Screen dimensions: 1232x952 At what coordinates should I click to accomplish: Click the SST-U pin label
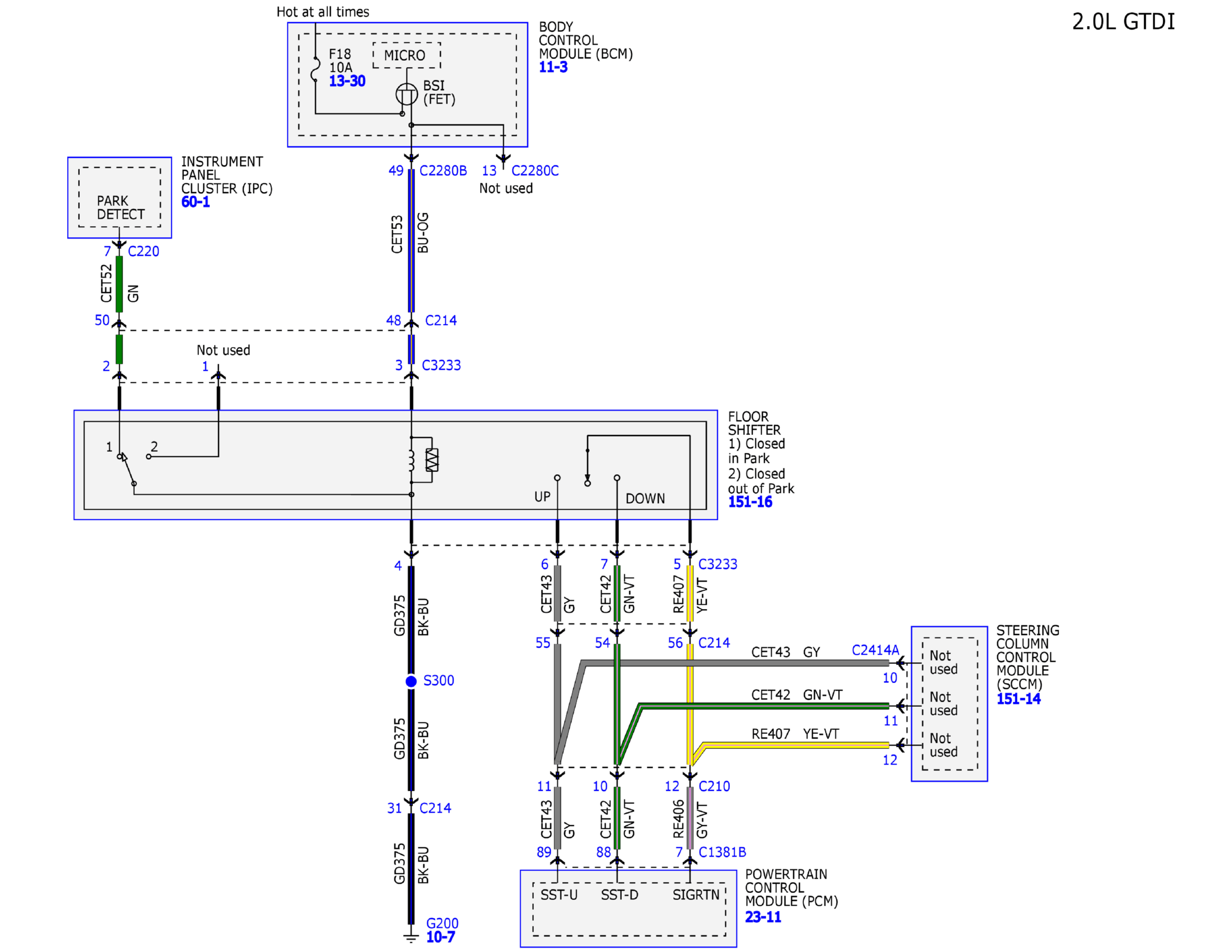point(558,894)
